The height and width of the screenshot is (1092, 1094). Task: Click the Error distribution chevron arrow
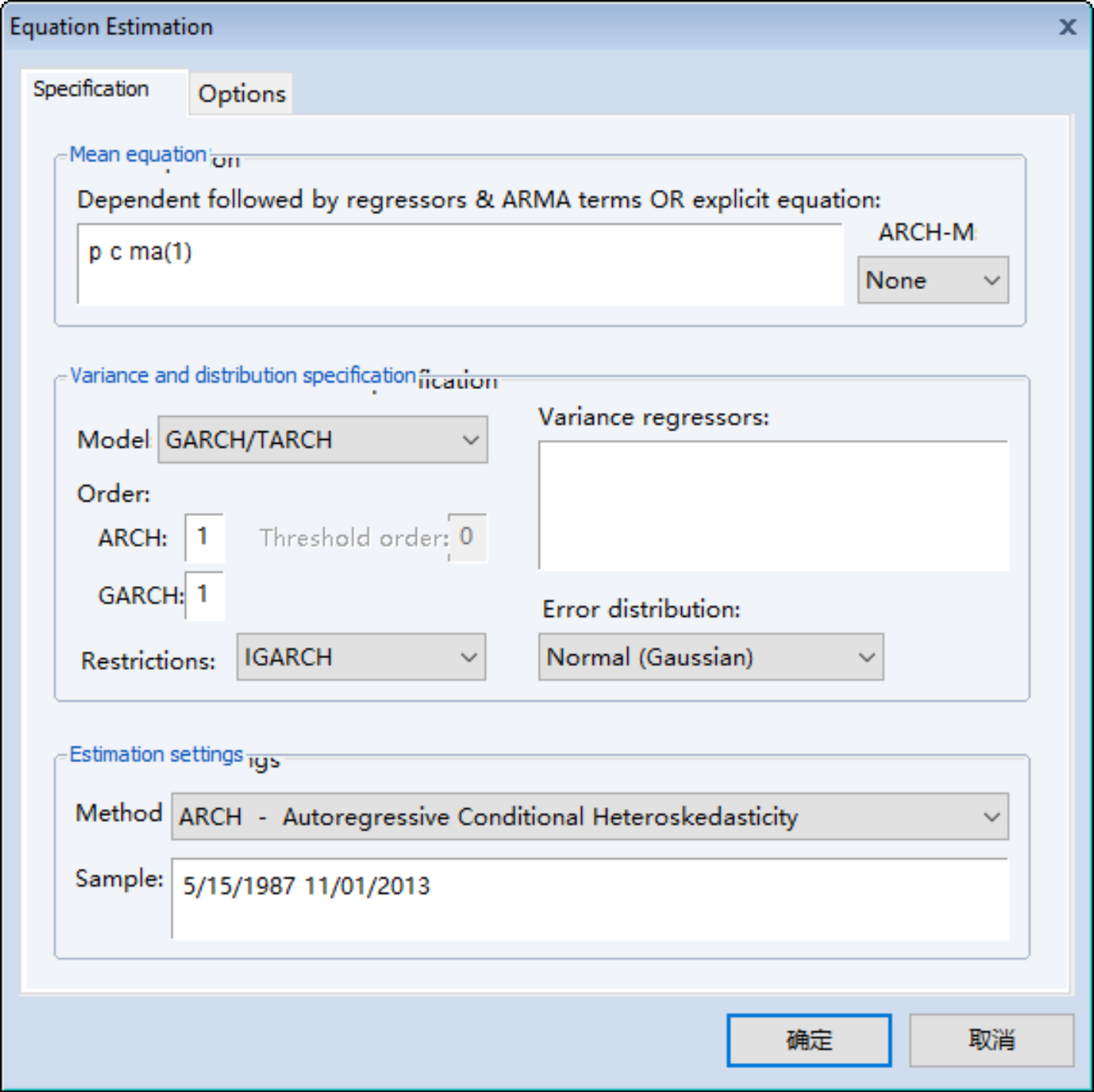[x=866, y=658]
